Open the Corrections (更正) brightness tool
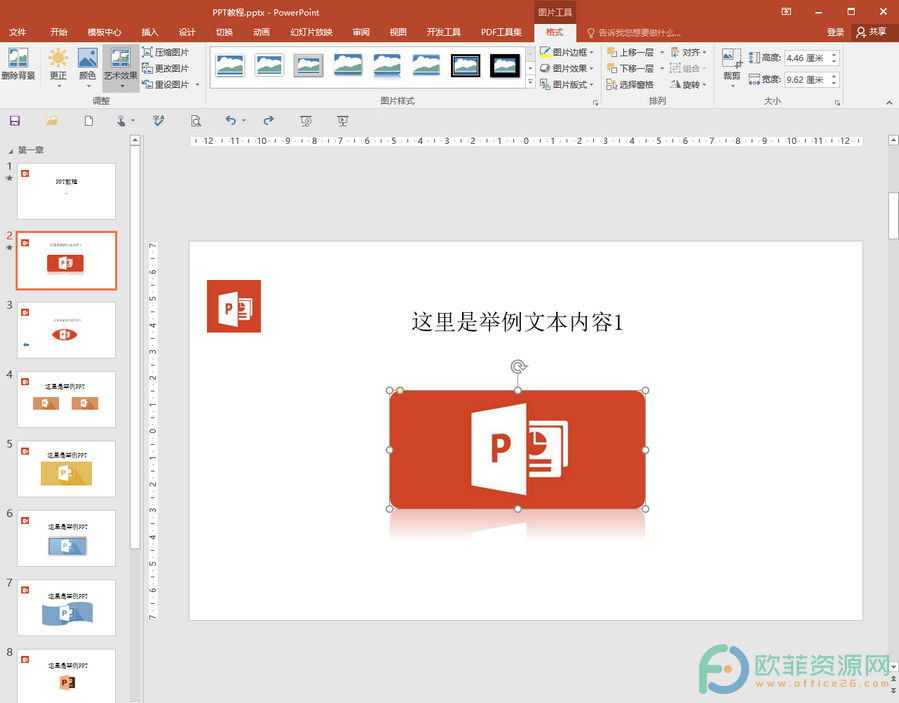 tap(58, 68)
